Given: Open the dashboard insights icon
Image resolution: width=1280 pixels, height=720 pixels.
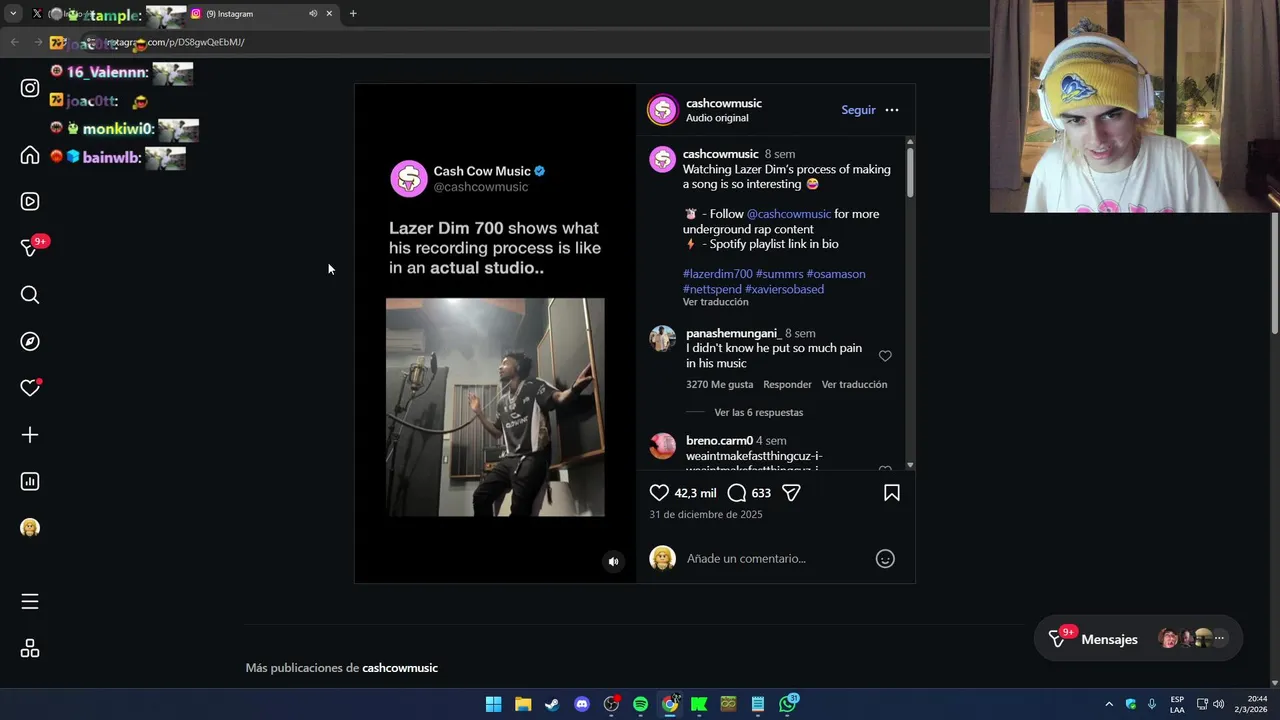Looking at the screenshot, I should pos(30,481).
